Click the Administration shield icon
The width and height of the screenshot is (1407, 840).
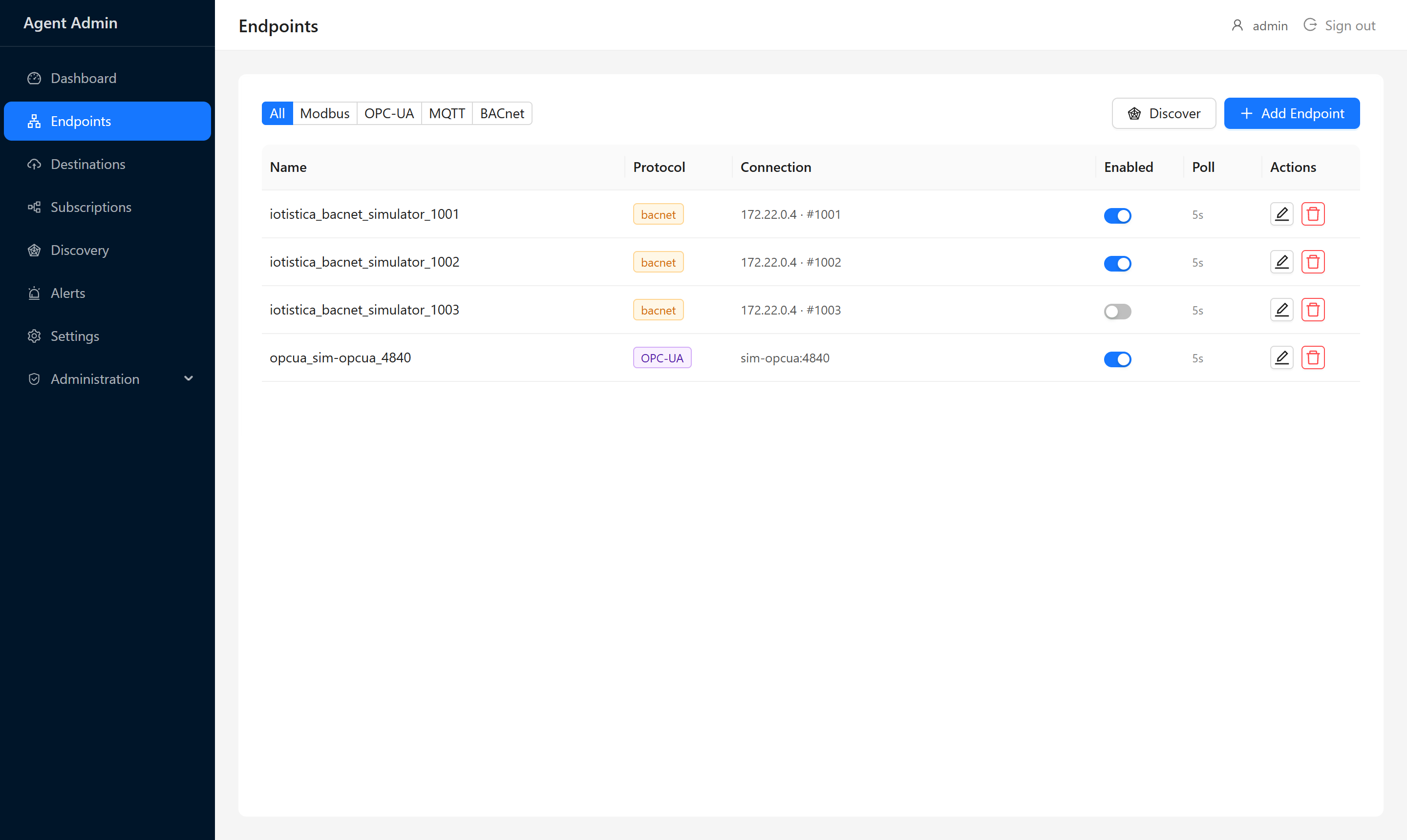(34, 379)
